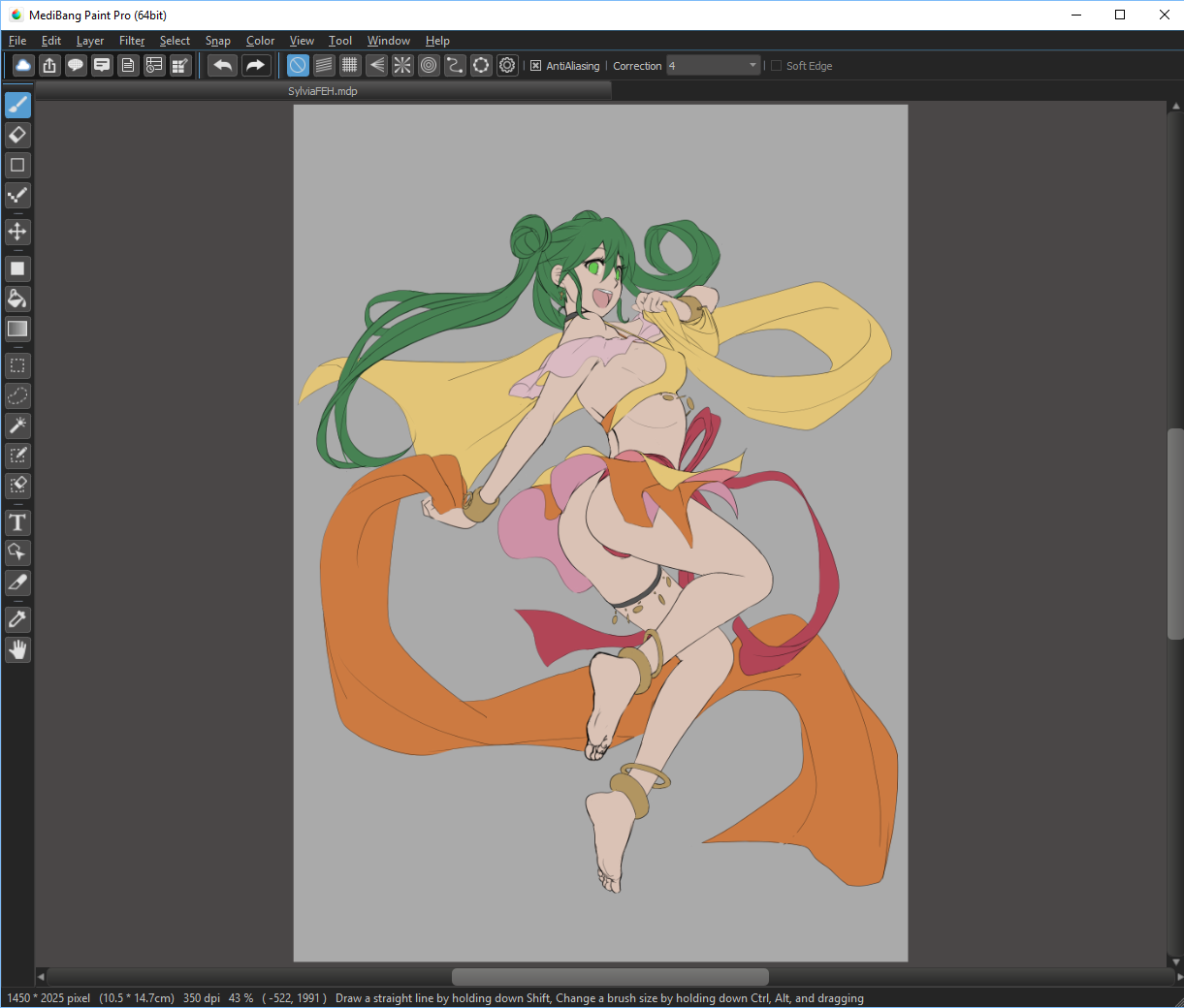Open the Help menu

tap(437, 41)
